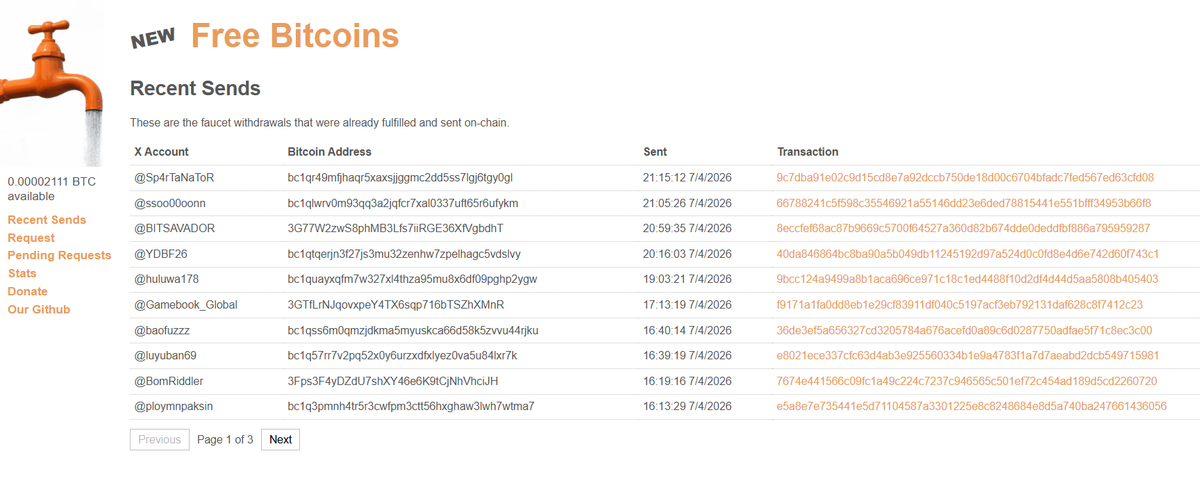1200x490 pixels.
Task: Click address bc1qlwrv0m93qq3a2jqfcr7xal0337uft65r6ufykm
Action: pos(403,203)
